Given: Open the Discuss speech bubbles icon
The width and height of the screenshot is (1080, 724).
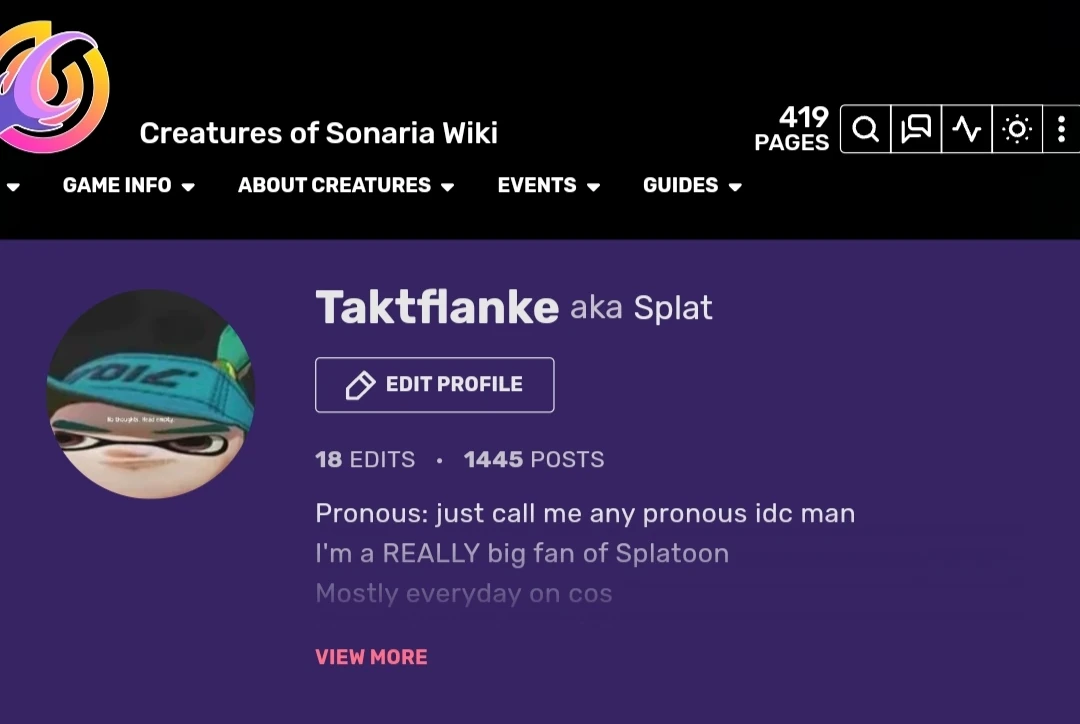Looking at the screenshot, I should coord(916,130).
